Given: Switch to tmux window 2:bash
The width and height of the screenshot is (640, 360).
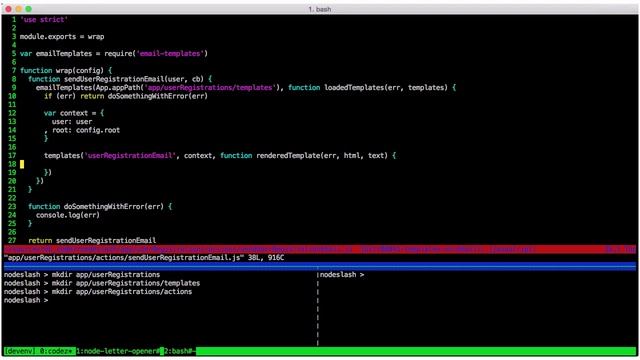Looking at the screenshot, I should point(180,351).
